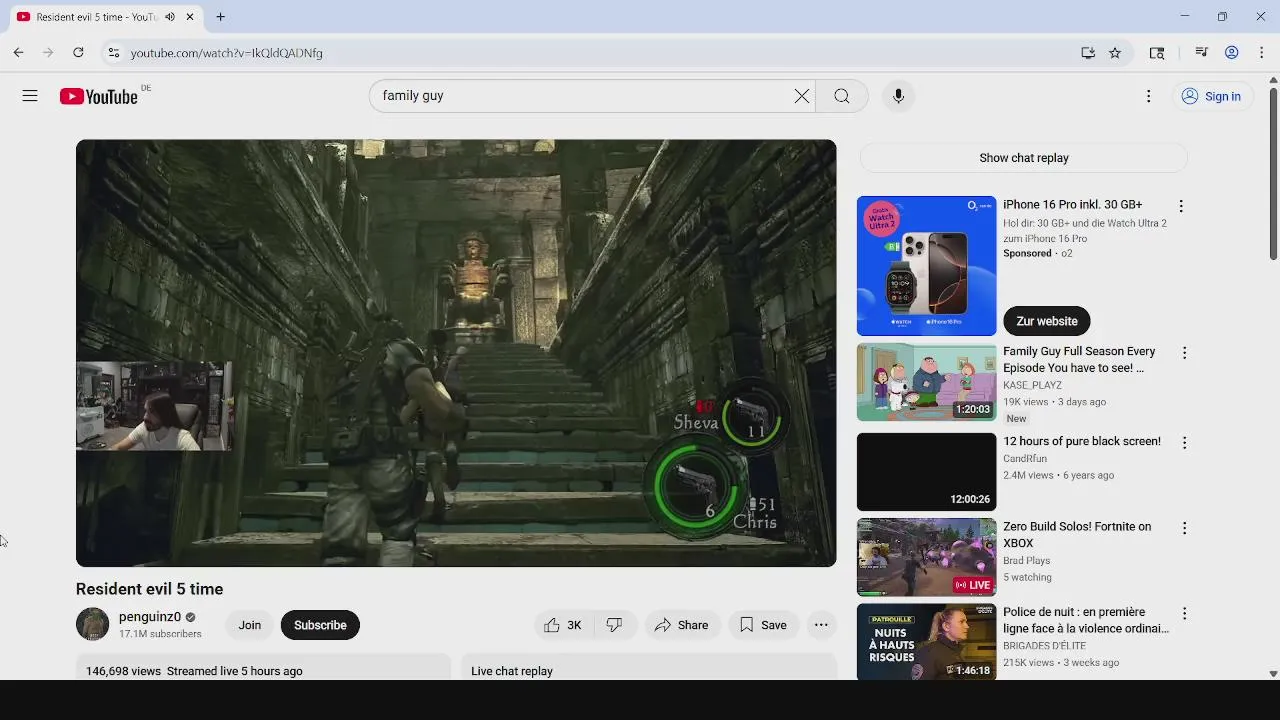Click the magnifier search button
1280x720 pixels.
coord(842,96)
